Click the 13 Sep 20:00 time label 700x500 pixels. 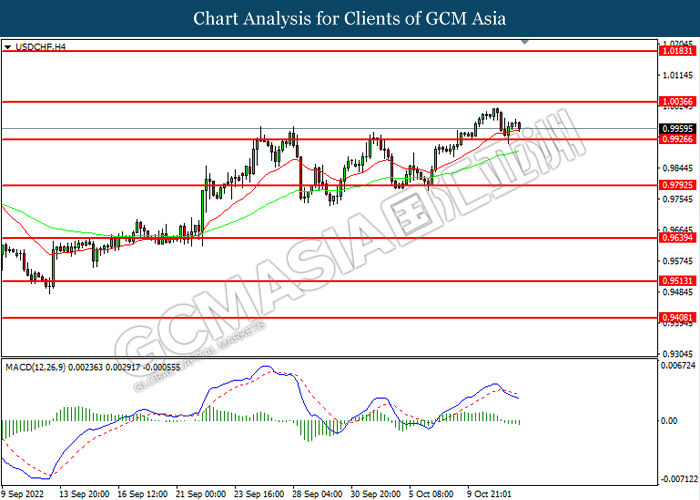pyautogui.click(x=84, y=494)
